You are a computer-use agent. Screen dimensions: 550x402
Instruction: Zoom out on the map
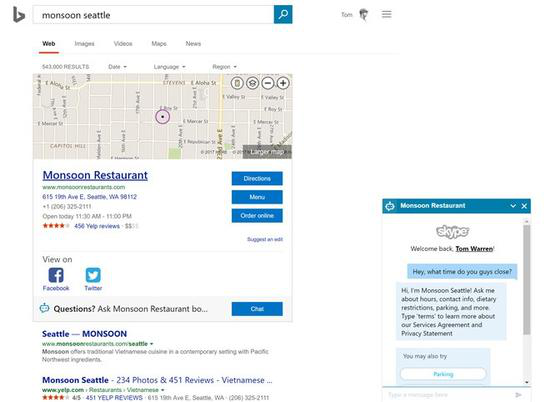click(268, 83)
